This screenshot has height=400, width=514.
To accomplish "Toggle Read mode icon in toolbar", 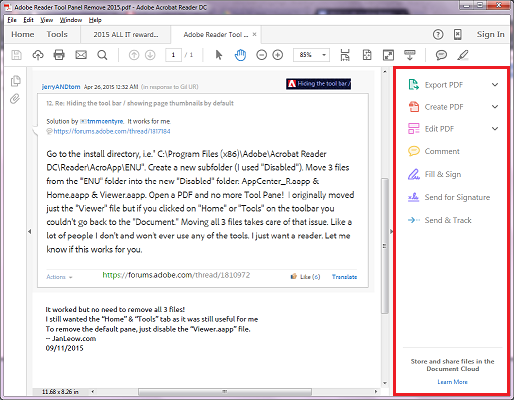I will [x=410, y=55].
